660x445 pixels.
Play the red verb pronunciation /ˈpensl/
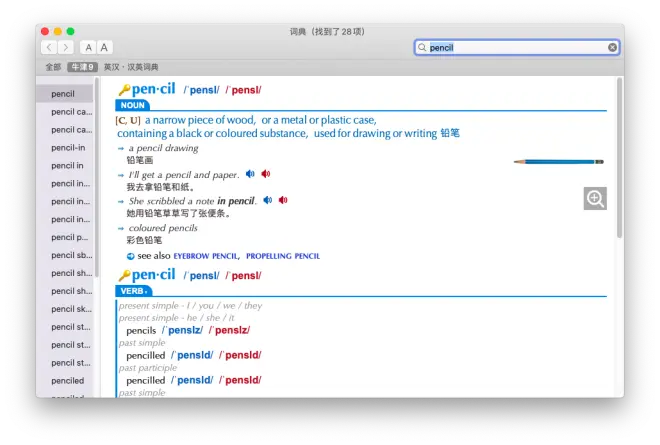coord(243,276)
